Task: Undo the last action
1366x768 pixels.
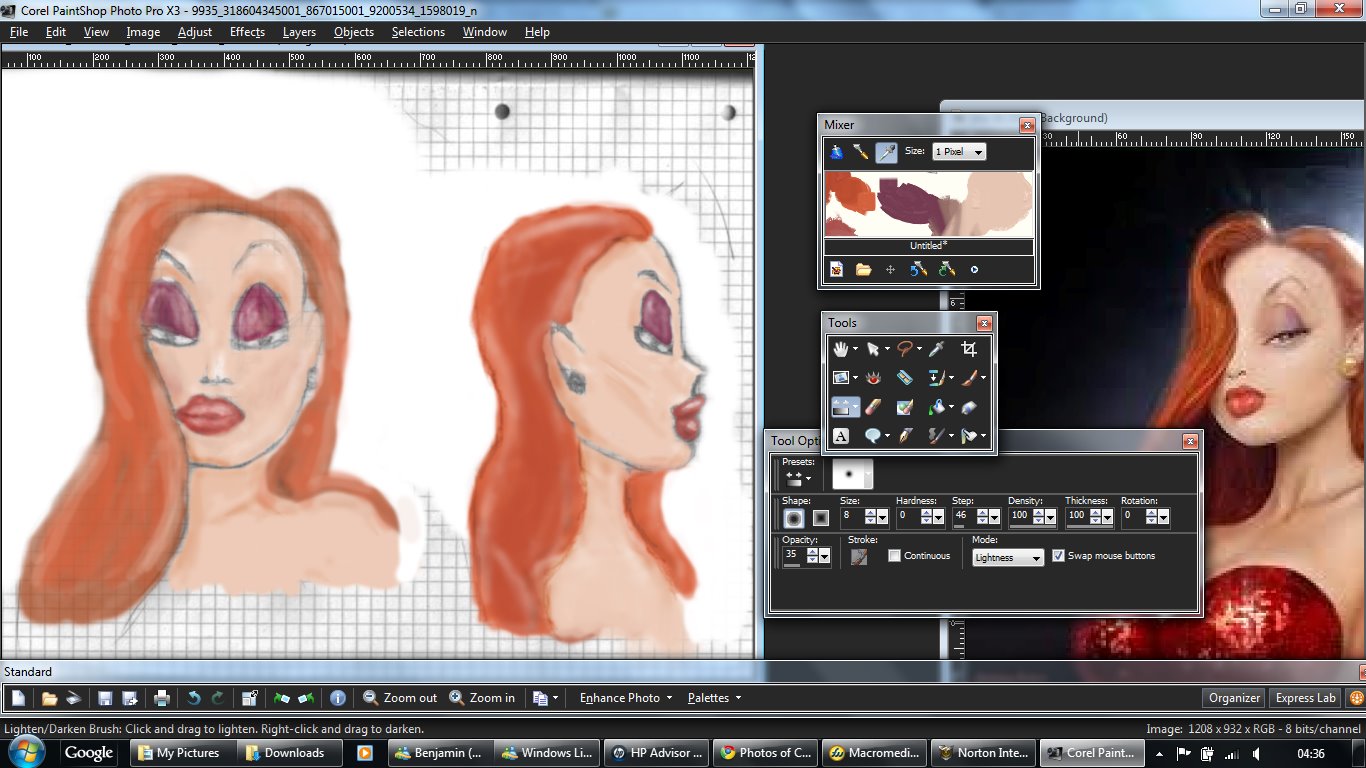Action: click(194, 698)
